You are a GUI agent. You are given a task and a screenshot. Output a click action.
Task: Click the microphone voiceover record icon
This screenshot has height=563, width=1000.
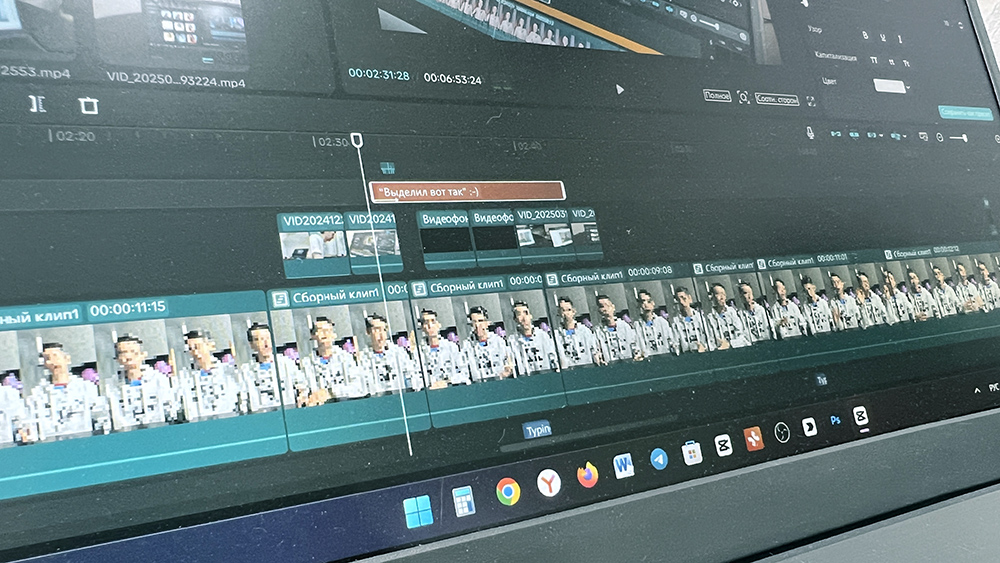(x=810, y=132)
